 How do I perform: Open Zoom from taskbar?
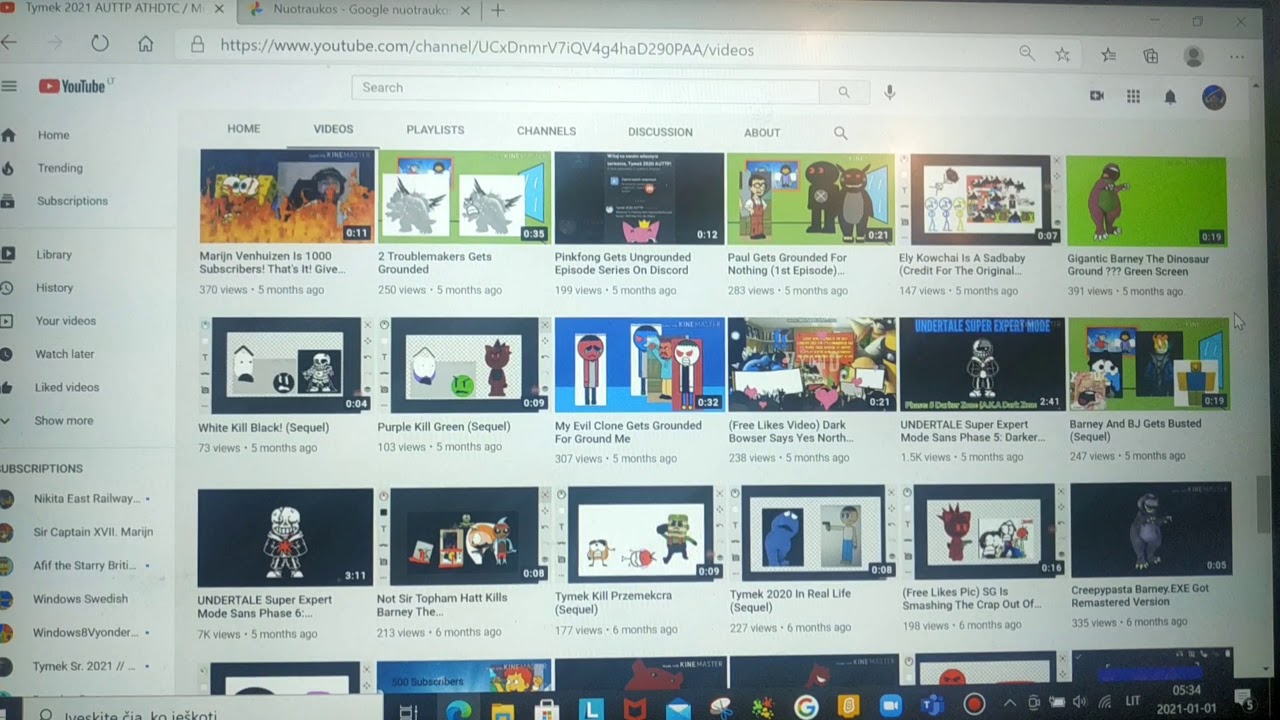[x=890, y=706]
